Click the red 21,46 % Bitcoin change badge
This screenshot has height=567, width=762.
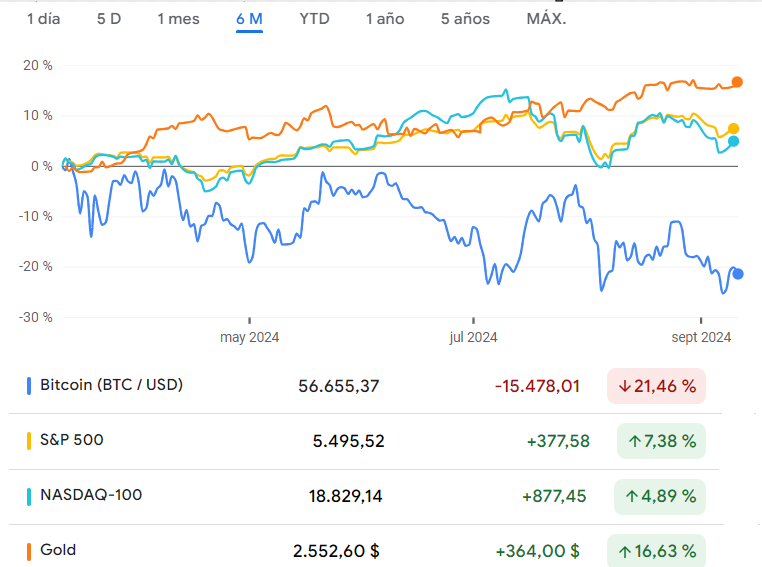click(656, 385)
